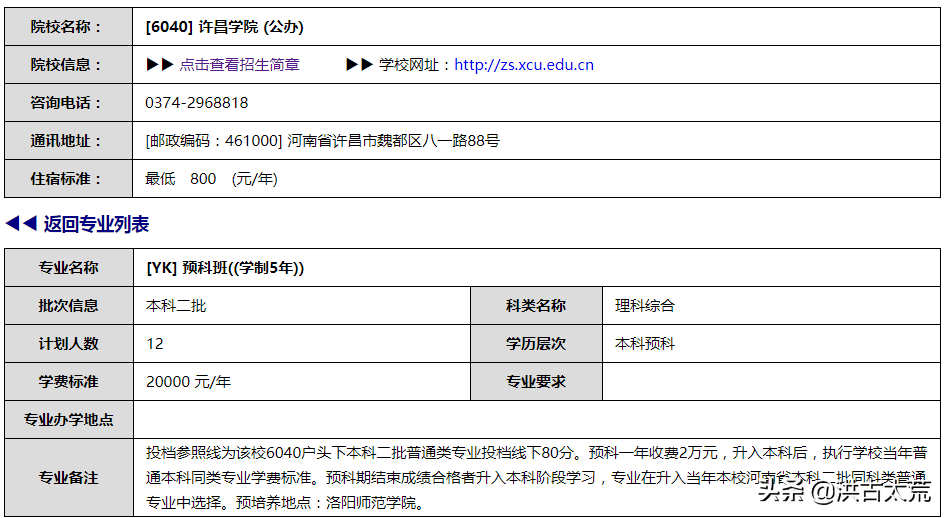Click the 住宿标准 header cell
The height and width of the screenshot is (518, 946).
click(68, 178)
